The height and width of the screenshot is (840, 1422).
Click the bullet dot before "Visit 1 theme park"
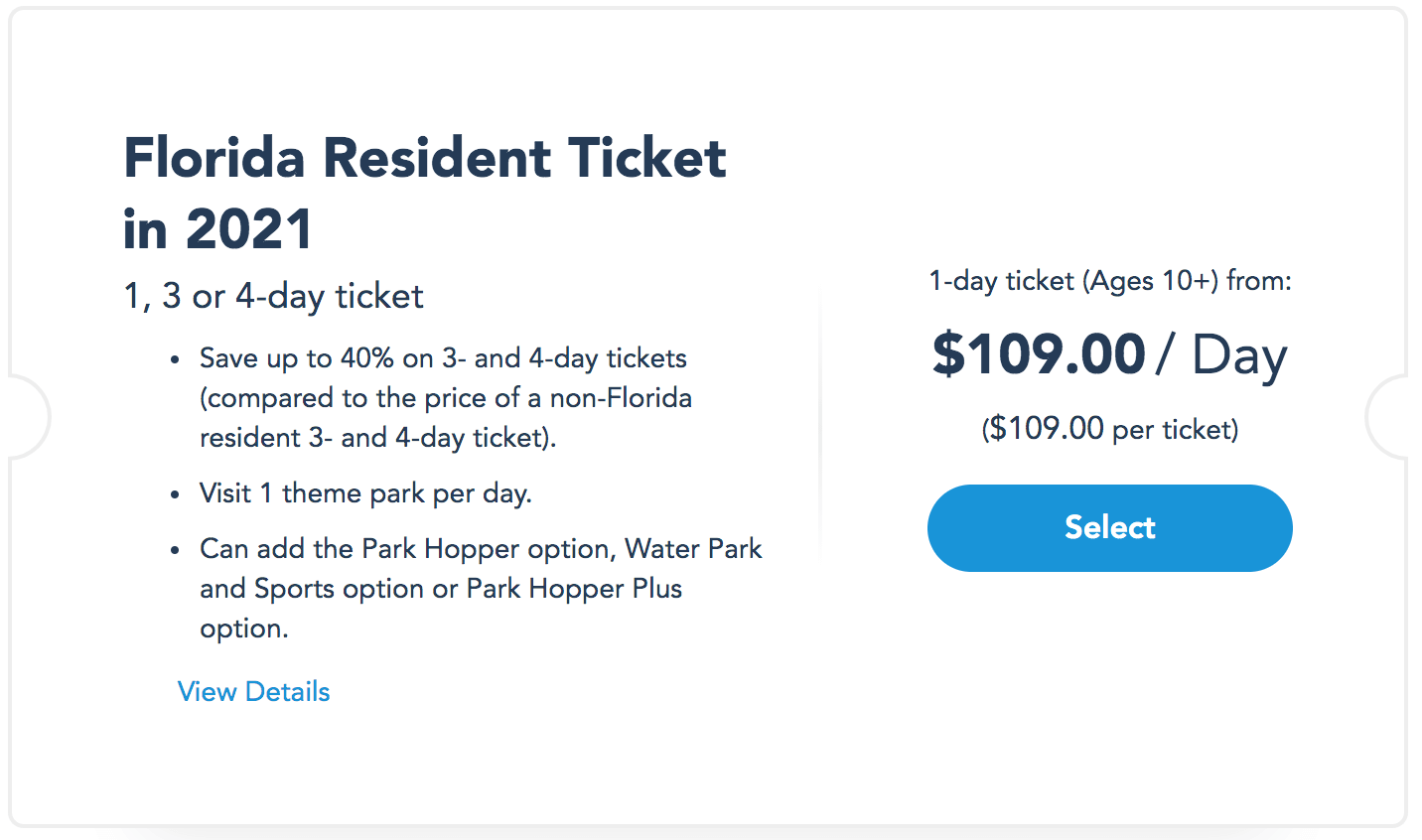(x=176, y=494)
